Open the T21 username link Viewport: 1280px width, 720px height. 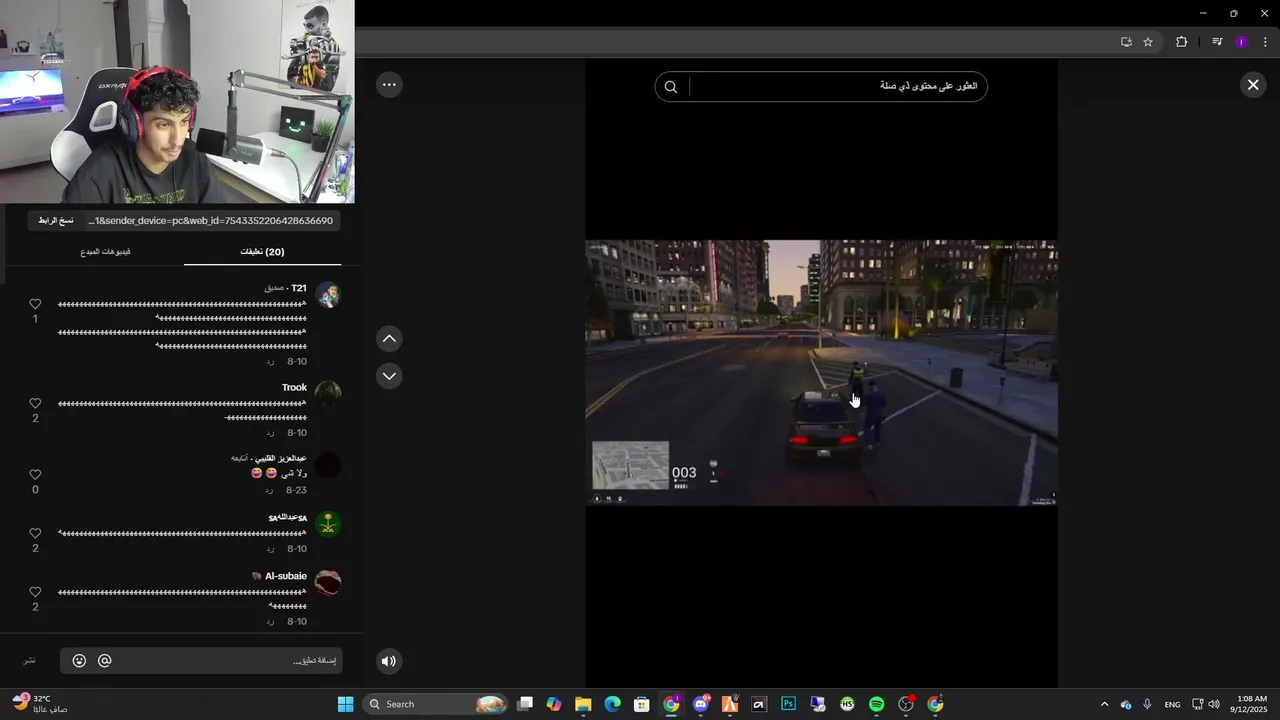point(299,288)
